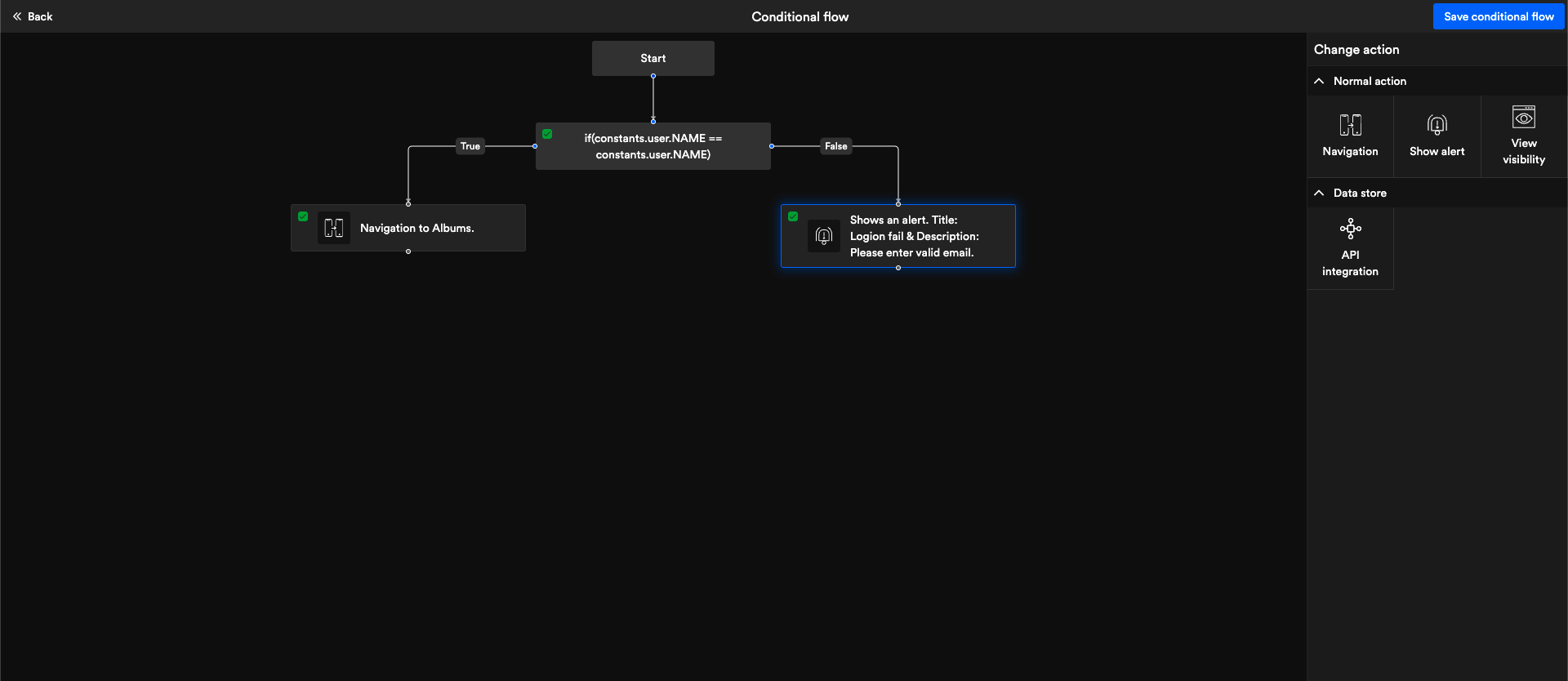Toggle checkbox on Shows an alert node
The height and width of the screenshot is (681, 1568).
pyautogui.click(x=793, y=216)
